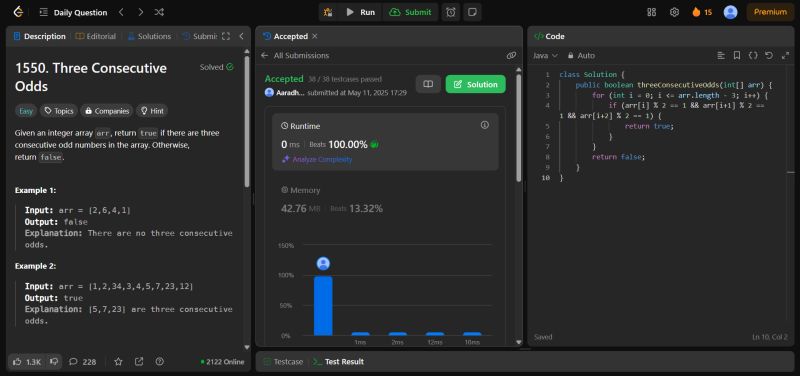Add problem to favorites star
Screen dimensions: 800x376
(118, 362)
